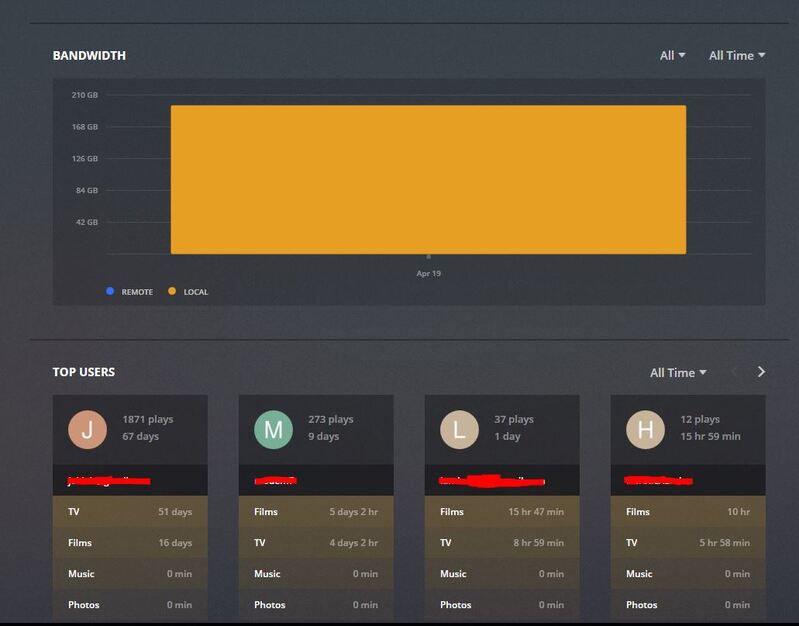The image size is (799, 626).
Task: Click '1 day' text
Action: (x=507, y=436)
